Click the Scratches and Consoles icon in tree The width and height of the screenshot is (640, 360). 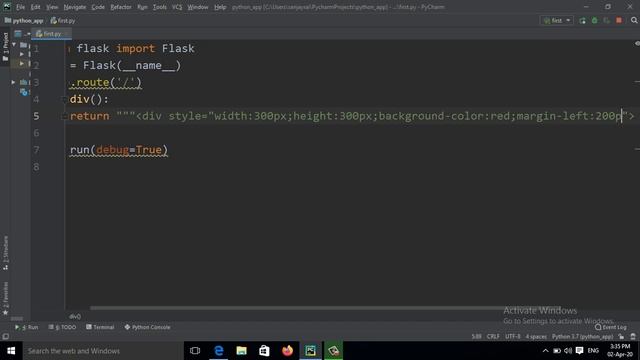coord(24,92)
